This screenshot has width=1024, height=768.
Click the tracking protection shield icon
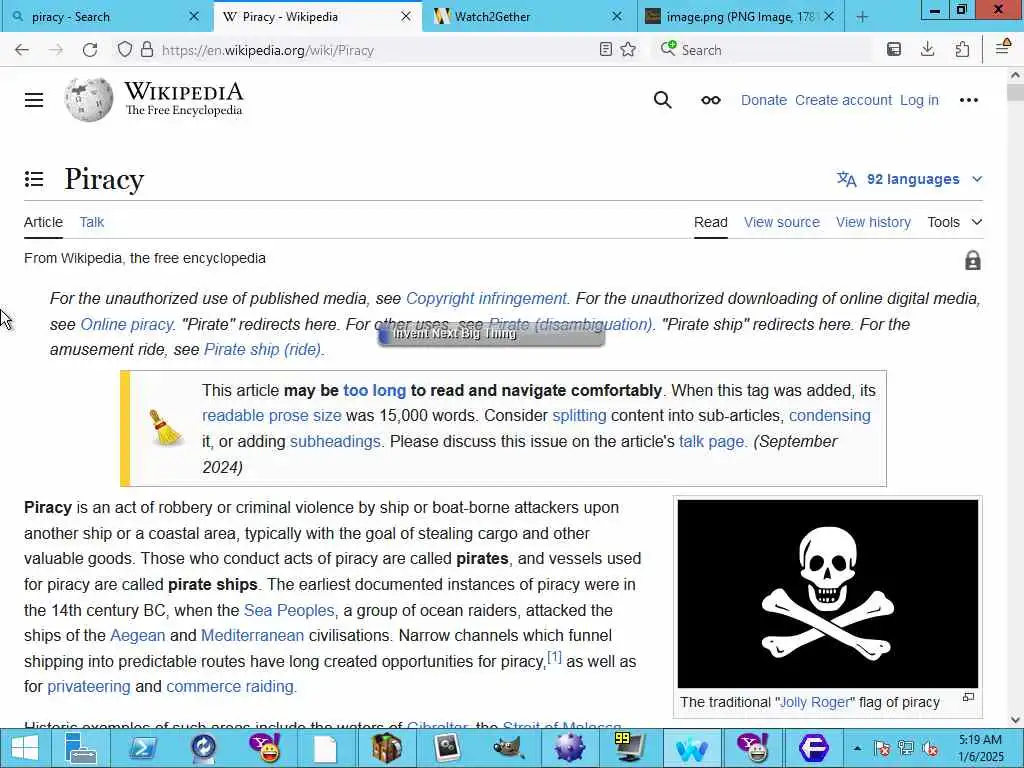124,50
